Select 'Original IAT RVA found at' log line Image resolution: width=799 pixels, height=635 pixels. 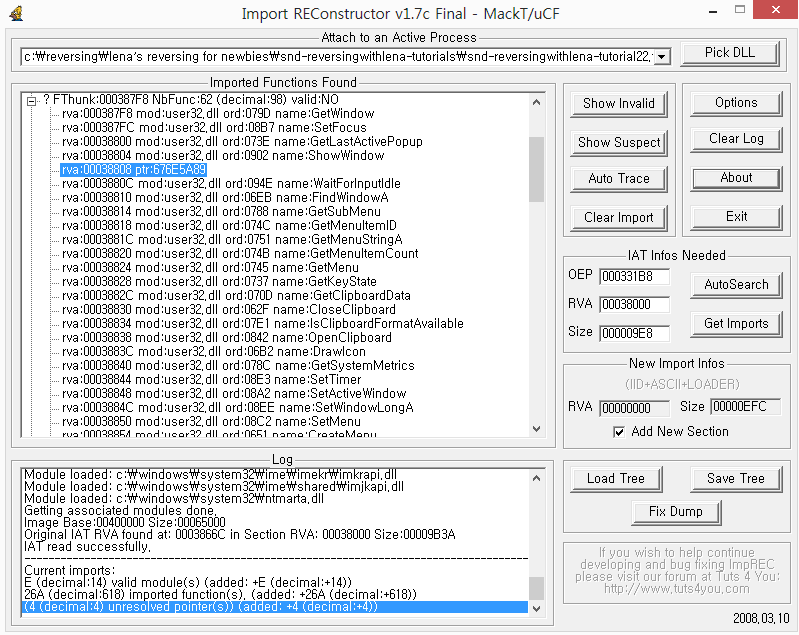click(239, 535)
